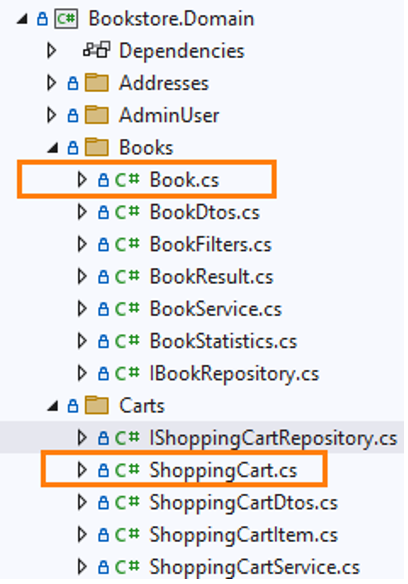408x584 pixels.
Task: Click the C# file icon for IShoppingCartRepository.cs
Action: point(127,438)
